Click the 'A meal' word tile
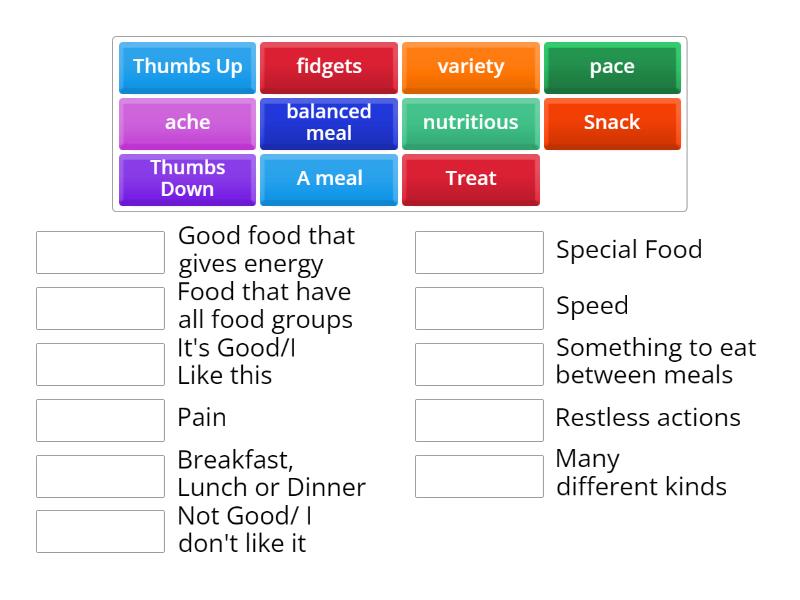 pyautogui.click(x=328, y=178)
